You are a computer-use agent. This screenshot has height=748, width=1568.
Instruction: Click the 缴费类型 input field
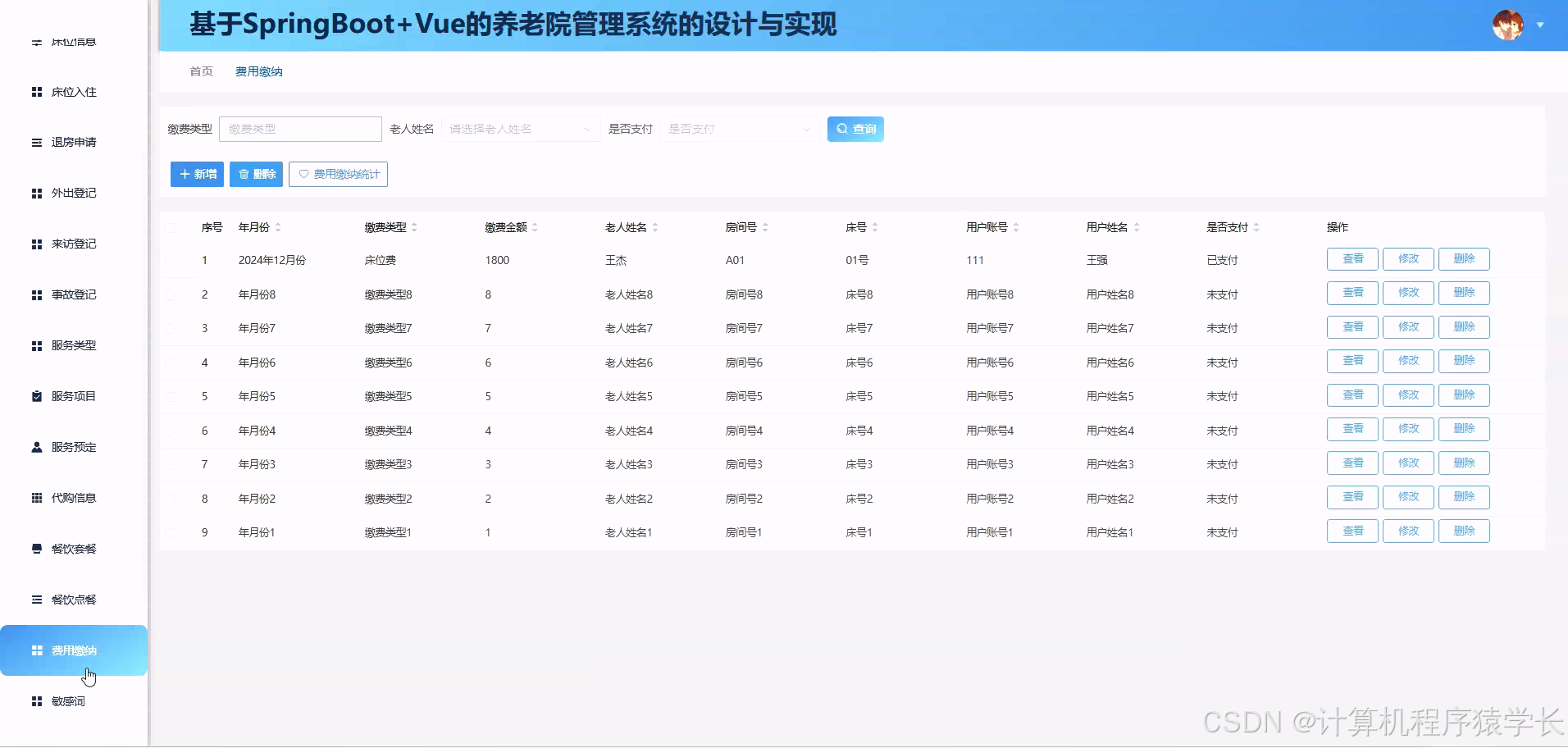300,129
